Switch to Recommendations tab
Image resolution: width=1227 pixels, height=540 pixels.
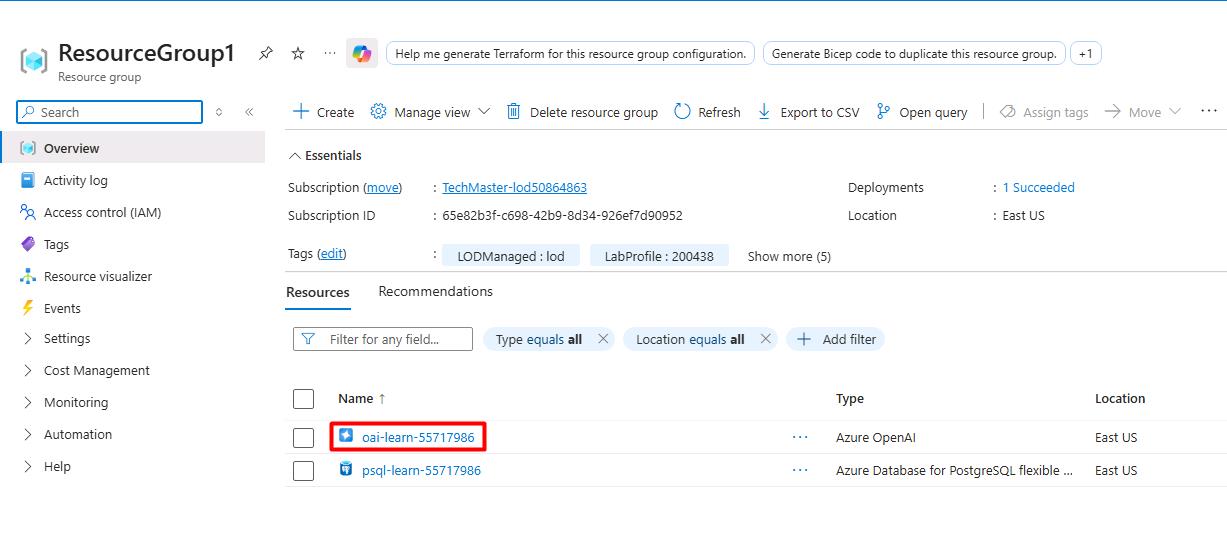click(435, 292)
